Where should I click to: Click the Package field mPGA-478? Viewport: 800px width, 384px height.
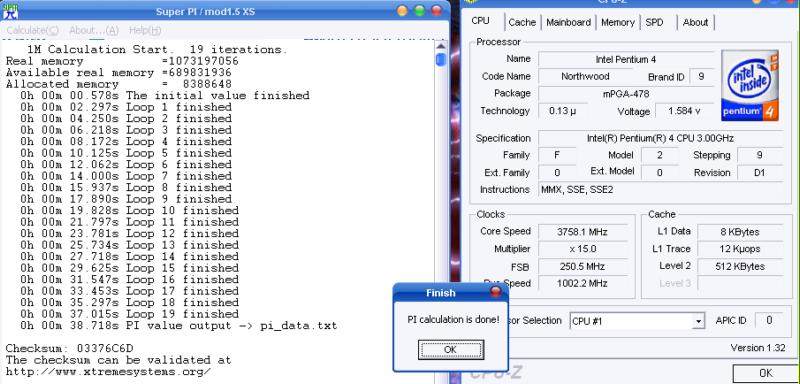click(626, 94)
